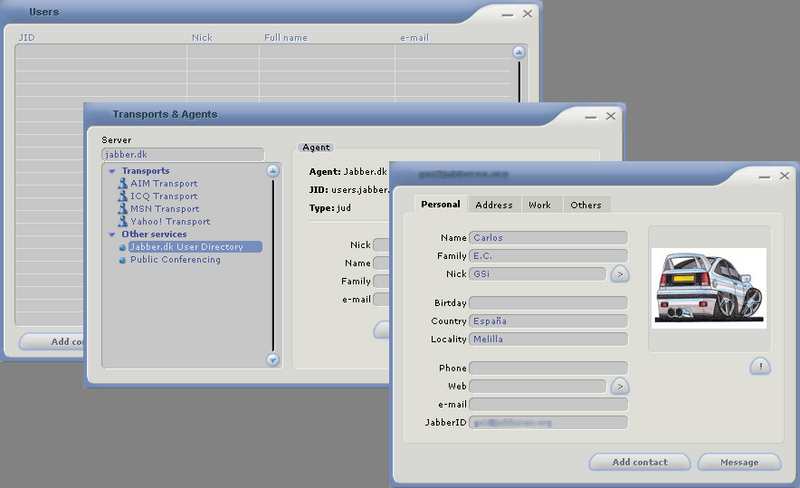Click the car avatar picture

pos(709,286)
